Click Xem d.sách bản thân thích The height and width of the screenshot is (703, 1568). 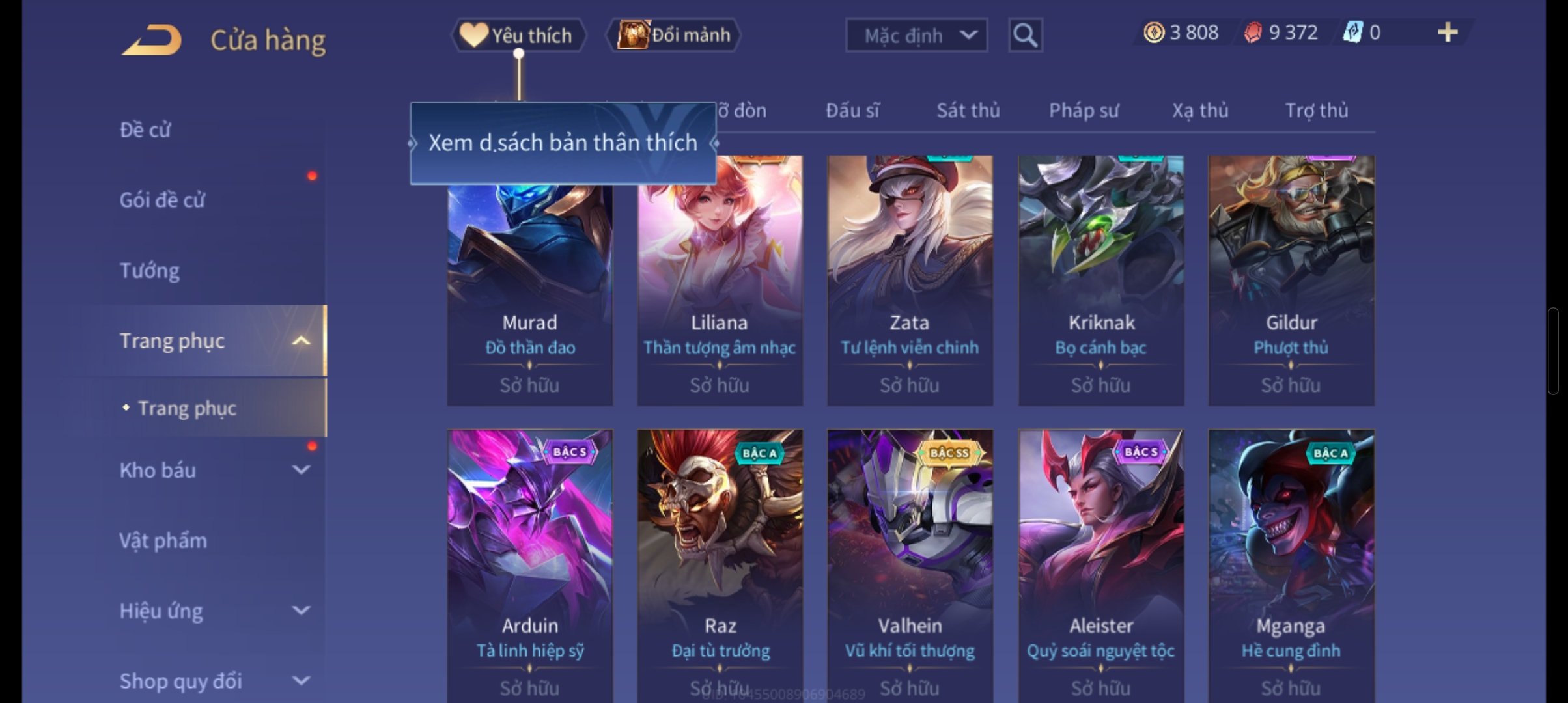tap(563, 143)
